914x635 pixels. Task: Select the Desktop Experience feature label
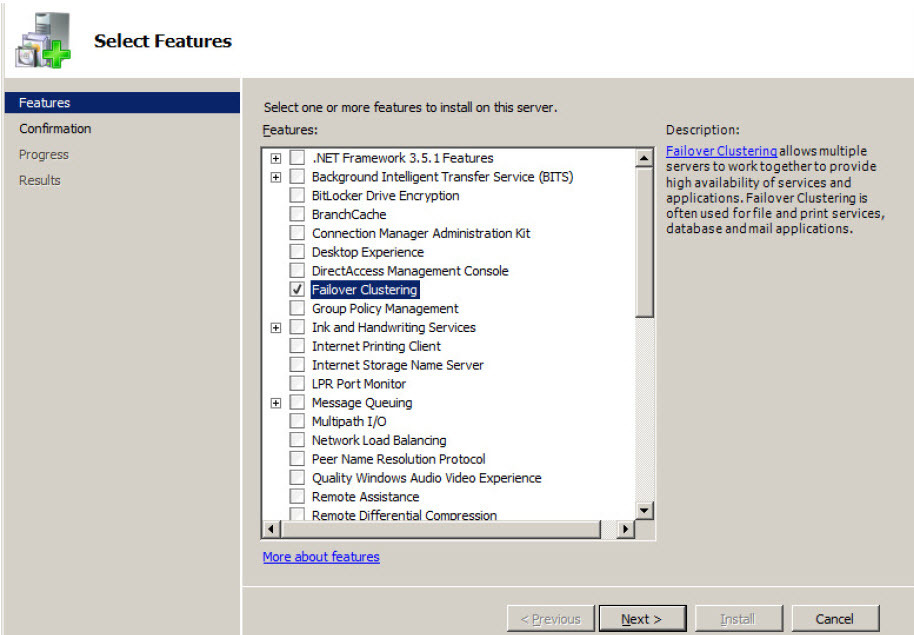point(368,252)
